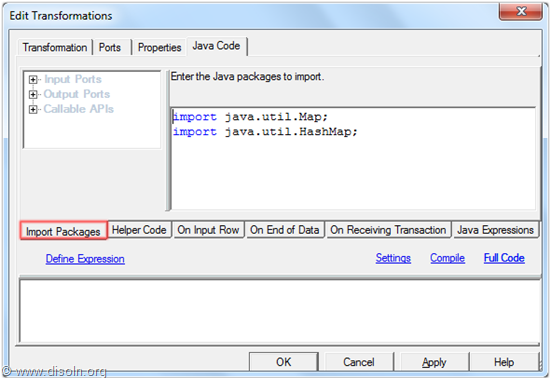Expand the Input Ports tree node
This screenshot has height=378, width=551.
(x=33, y=80)
